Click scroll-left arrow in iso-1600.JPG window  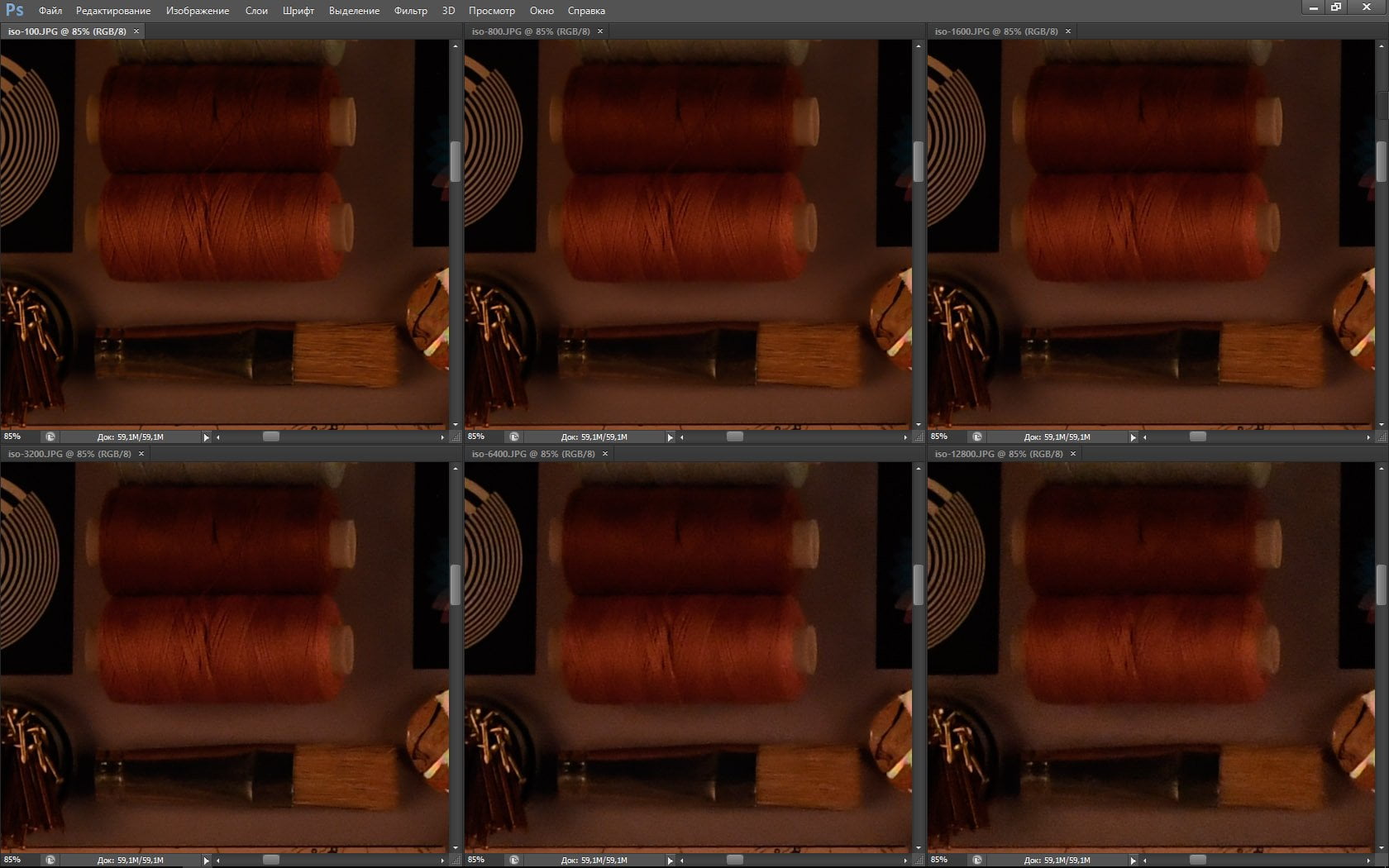1144,437
